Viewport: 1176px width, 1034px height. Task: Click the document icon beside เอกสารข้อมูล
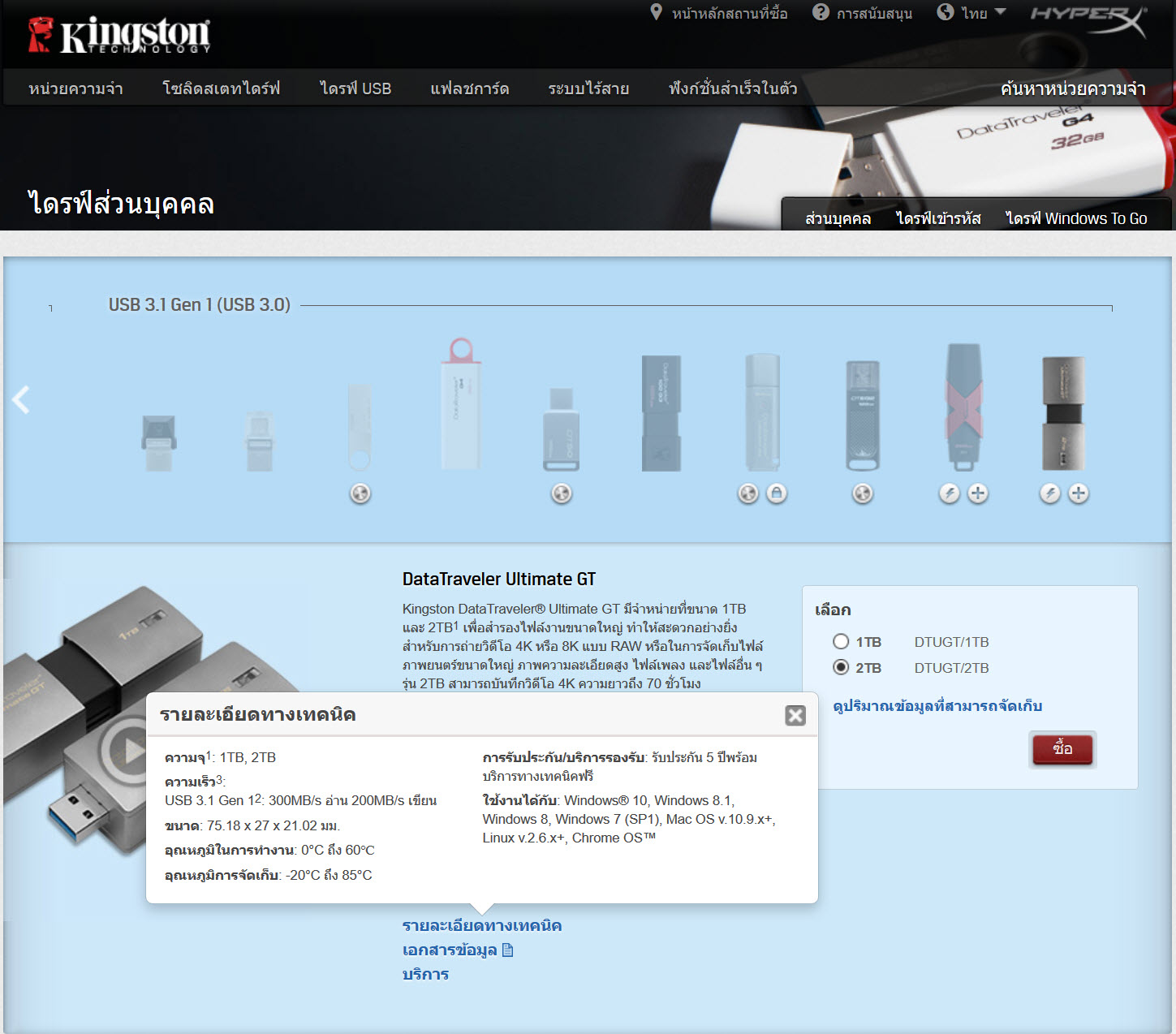pyautogui.click(x=508, y=950)
